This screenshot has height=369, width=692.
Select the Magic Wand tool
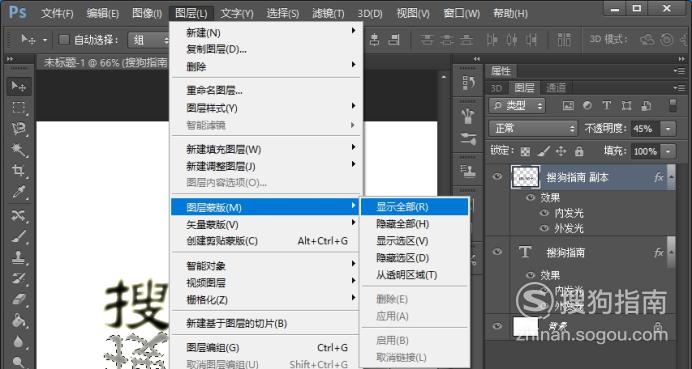(18, 150)
